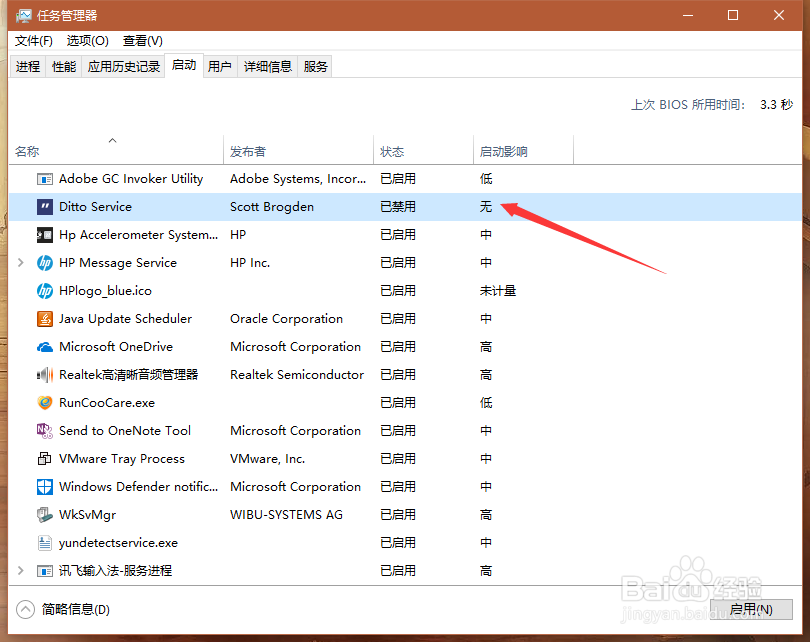Click the VMware Tray Process icon
Image resolution: width=810 pixels, height=642 pixels.
45,459
